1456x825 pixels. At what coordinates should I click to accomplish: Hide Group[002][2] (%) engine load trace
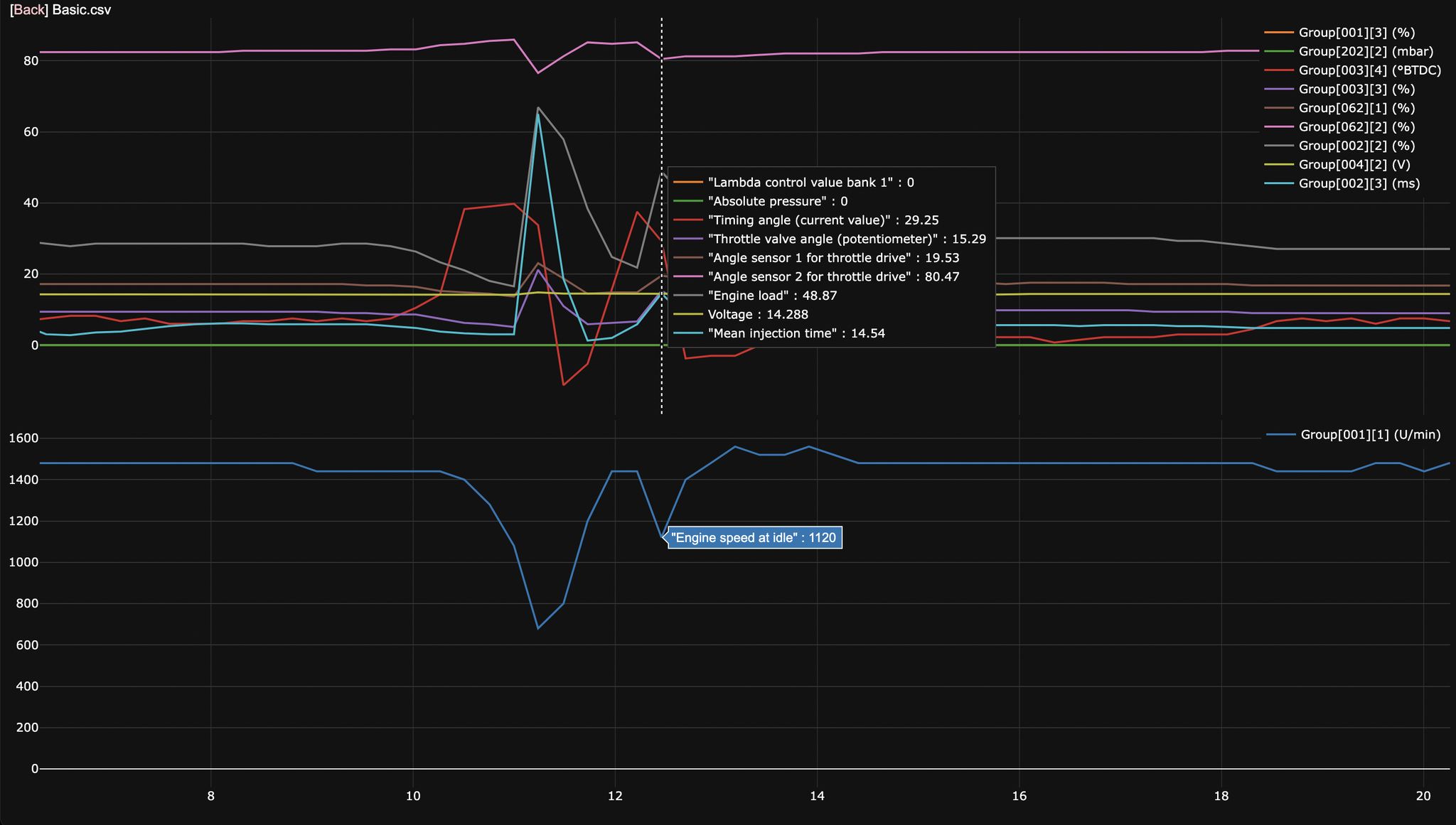point(1340,146)
